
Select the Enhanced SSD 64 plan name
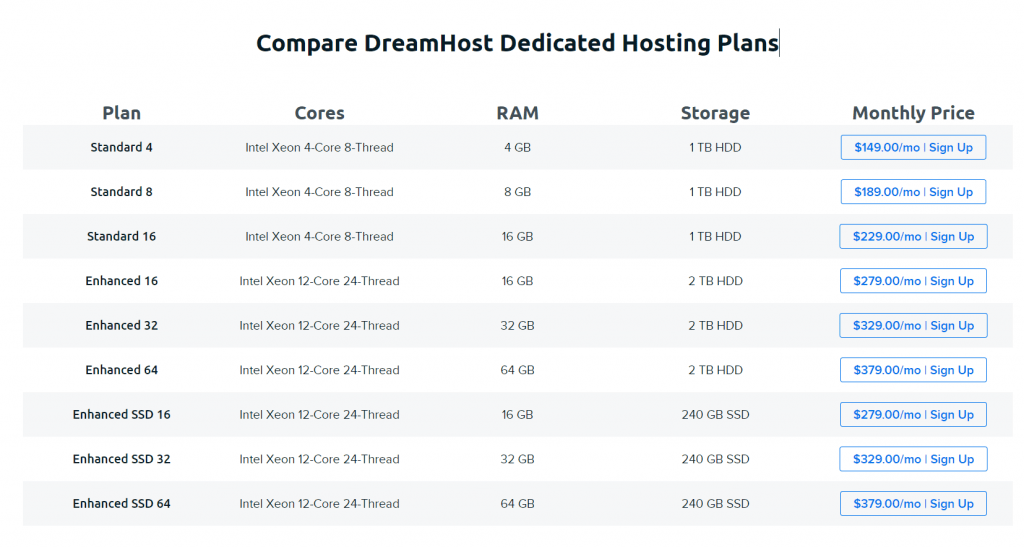pyautogui.click(x=121, y=504)
